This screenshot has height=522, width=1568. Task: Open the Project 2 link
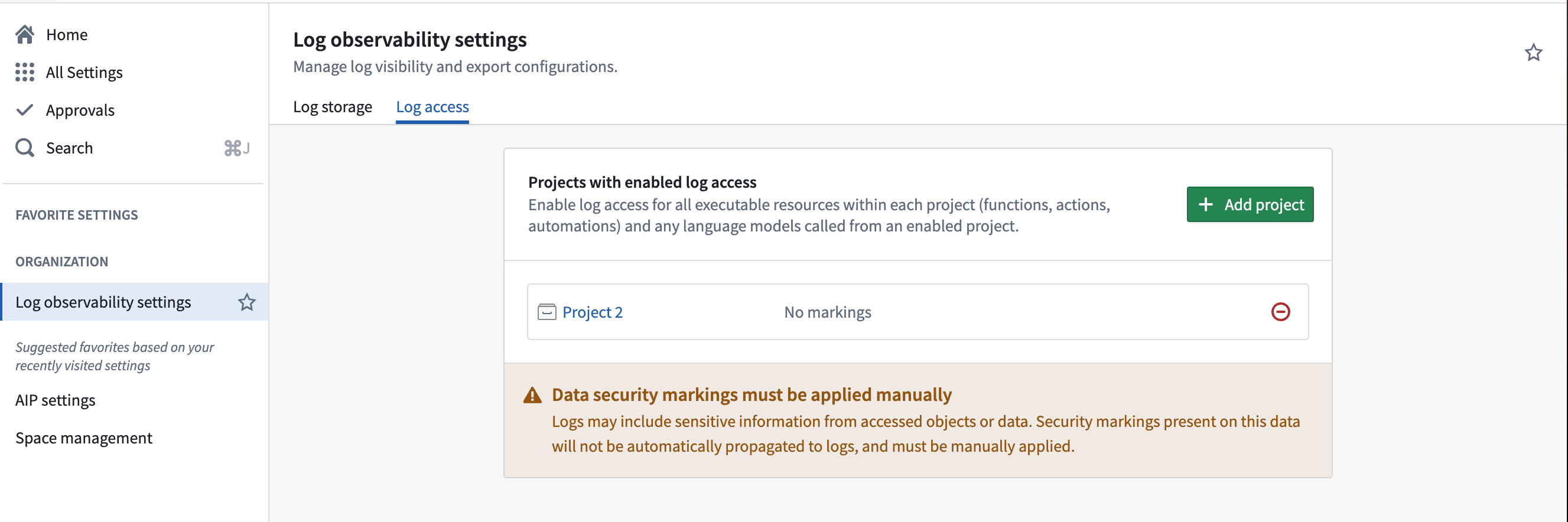[x=592, y=312]
